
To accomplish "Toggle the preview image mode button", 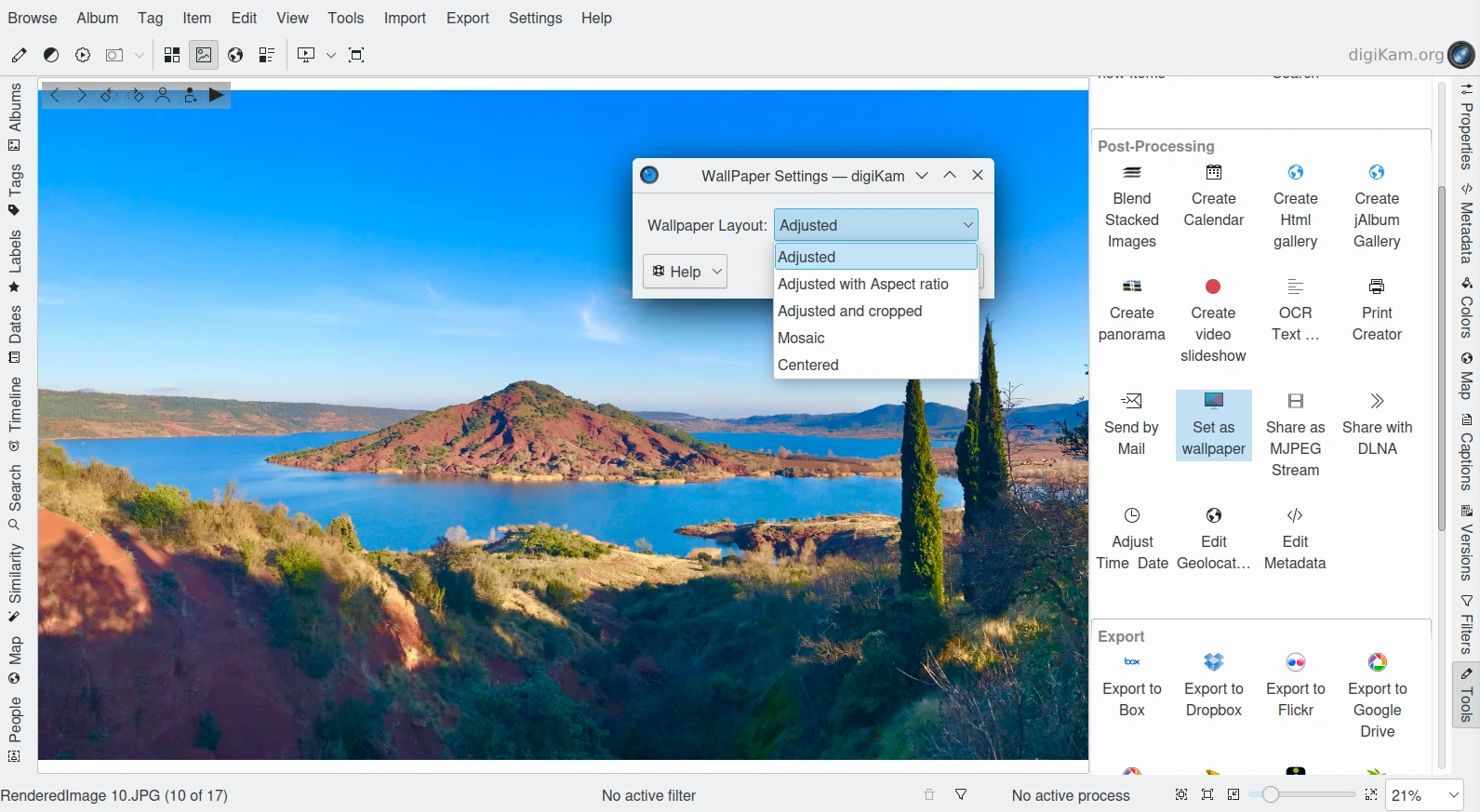I will [x=203, y=55].
